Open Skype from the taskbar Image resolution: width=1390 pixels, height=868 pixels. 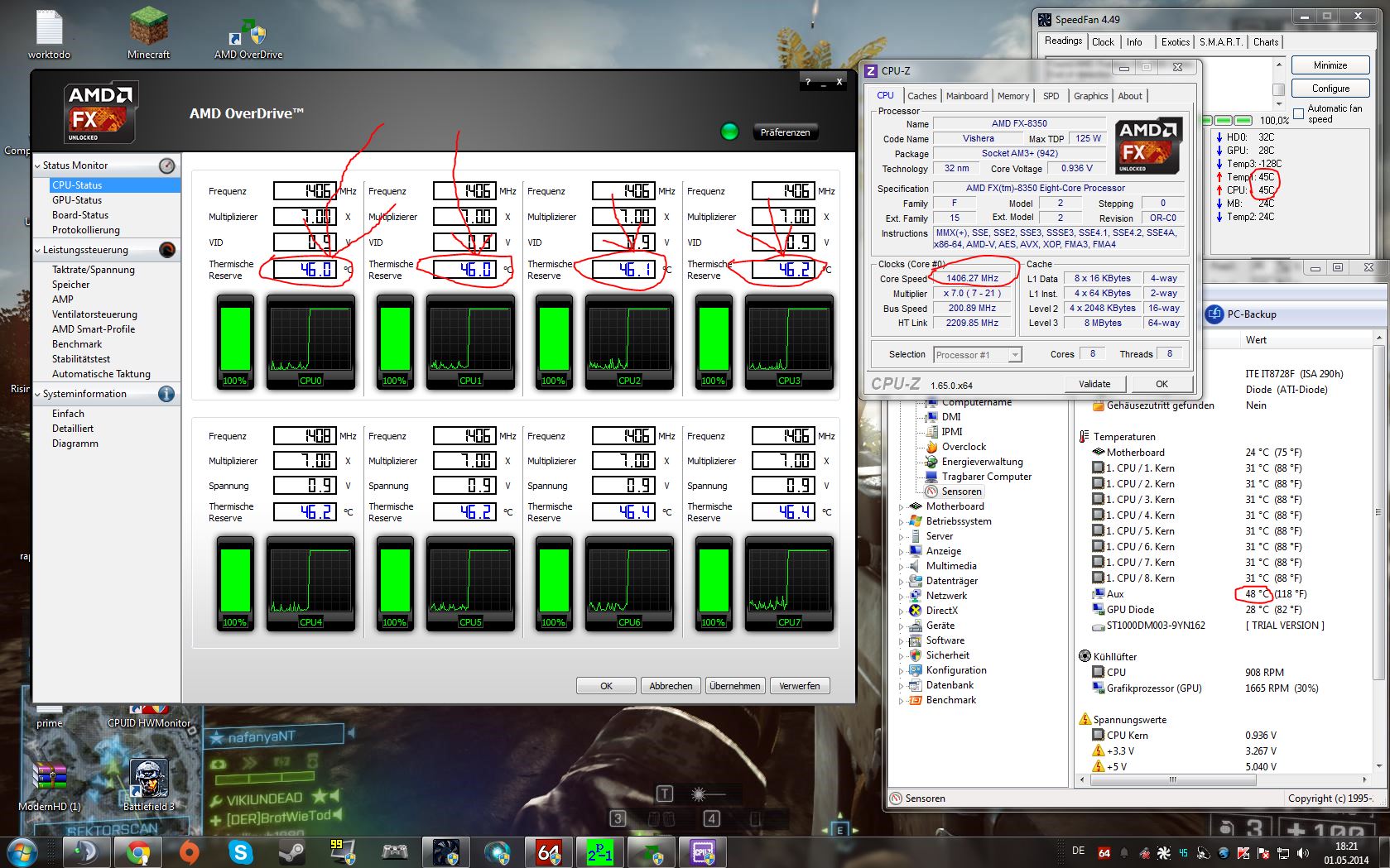point(241,851)
